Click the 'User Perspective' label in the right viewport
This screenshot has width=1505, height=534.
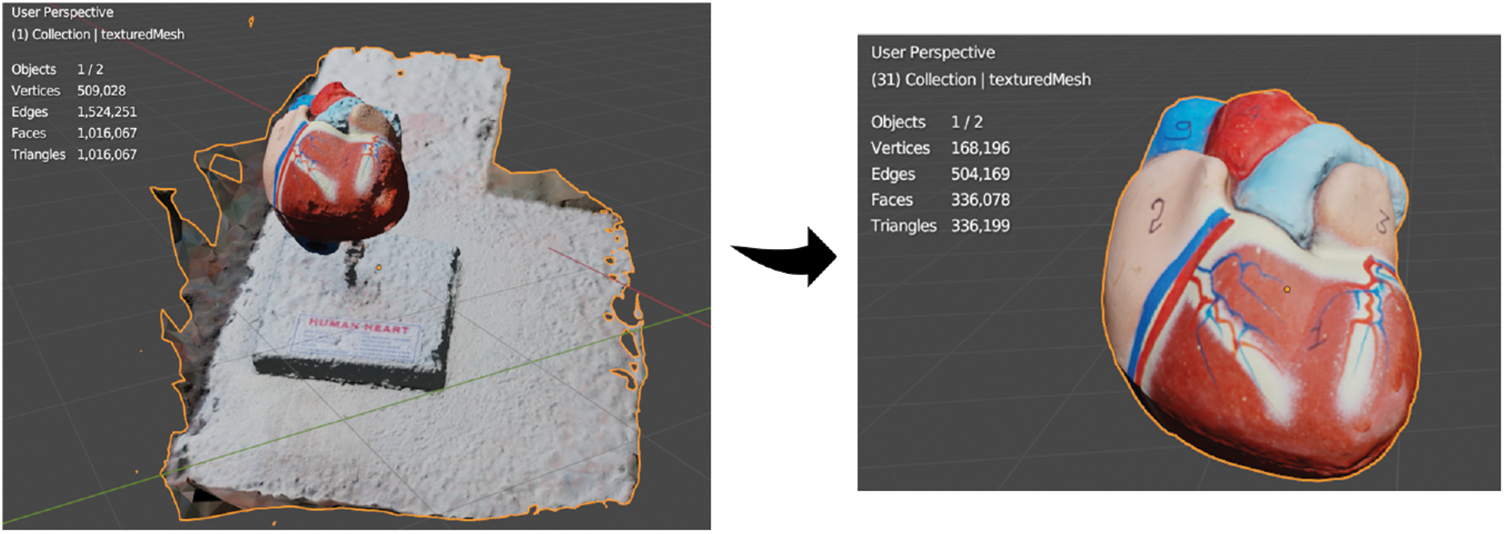pos(933,53)
